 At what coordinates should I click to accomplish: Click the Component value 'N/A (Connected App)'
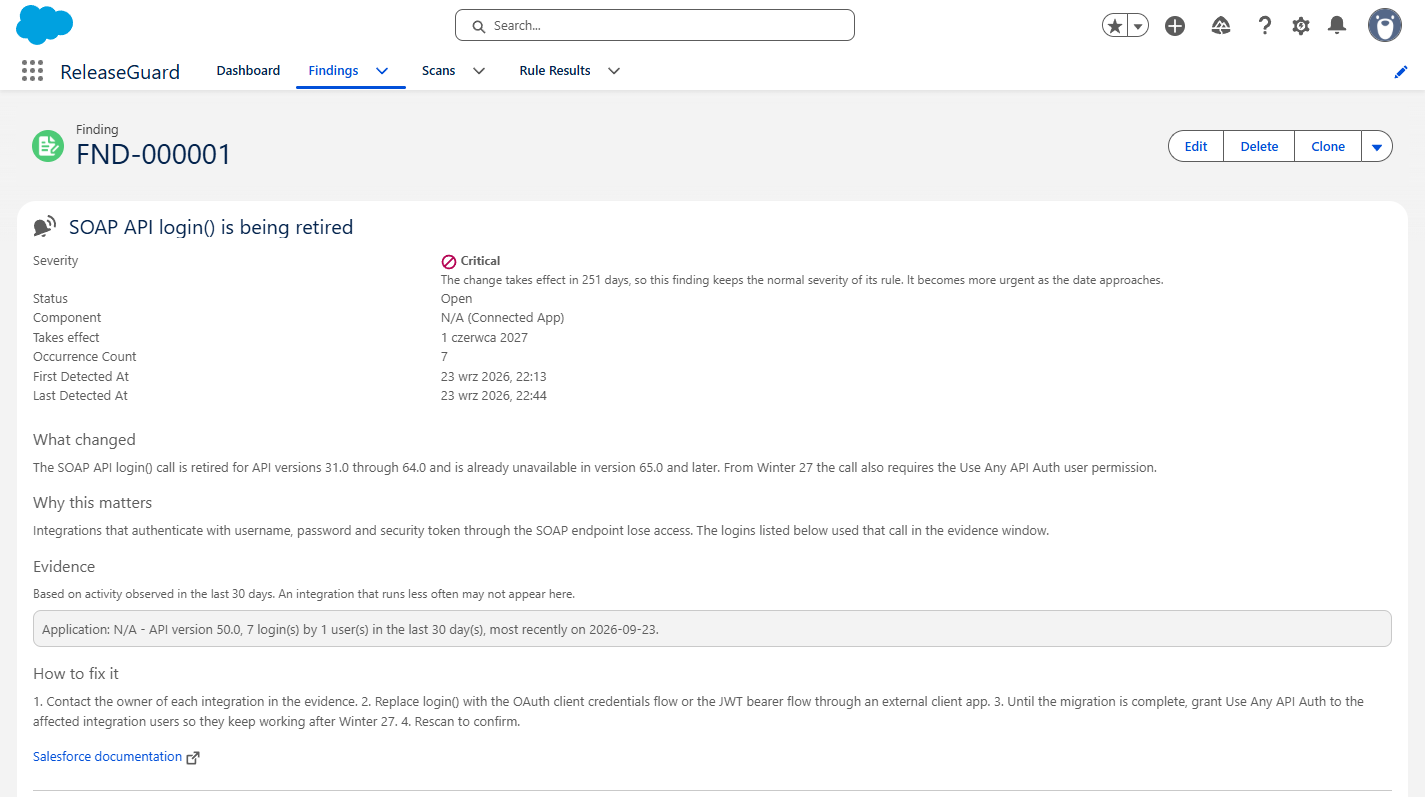[503, 318]
